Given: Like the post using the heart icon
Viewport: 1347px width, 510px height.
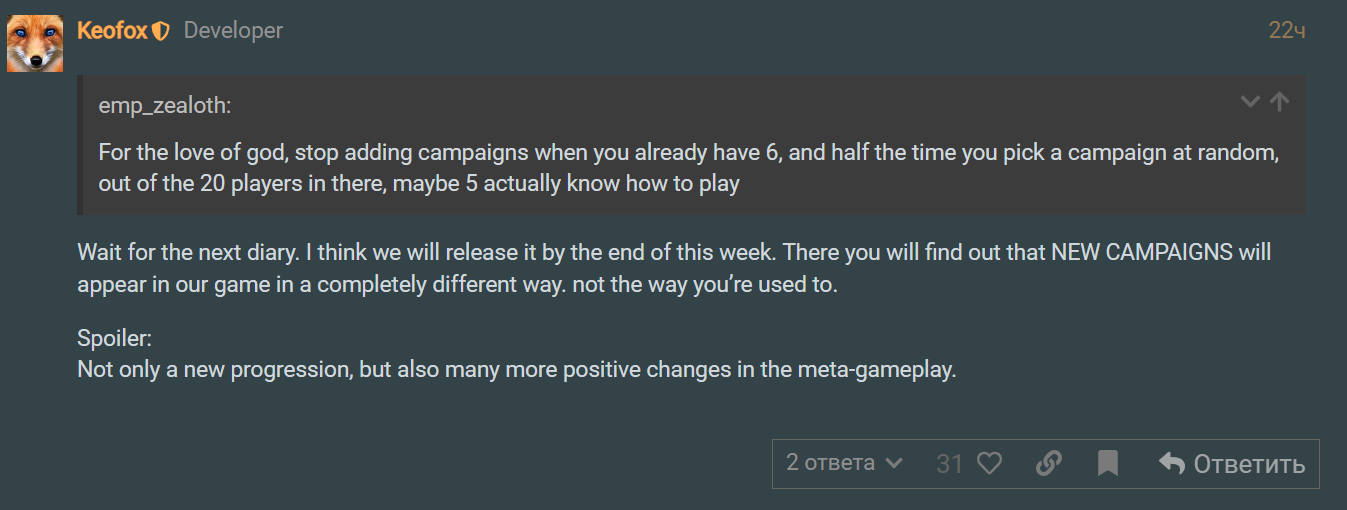Looking at the screenshot, I should tap(989, 464).
